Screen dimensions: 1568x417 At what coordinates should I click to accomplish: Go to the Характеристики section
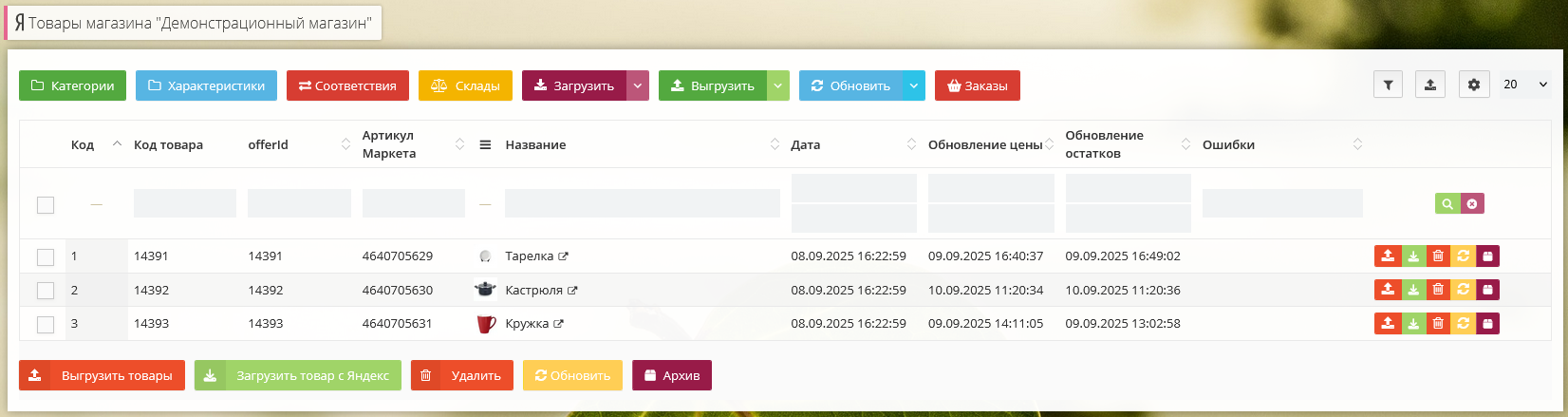[x=206, y=85]
